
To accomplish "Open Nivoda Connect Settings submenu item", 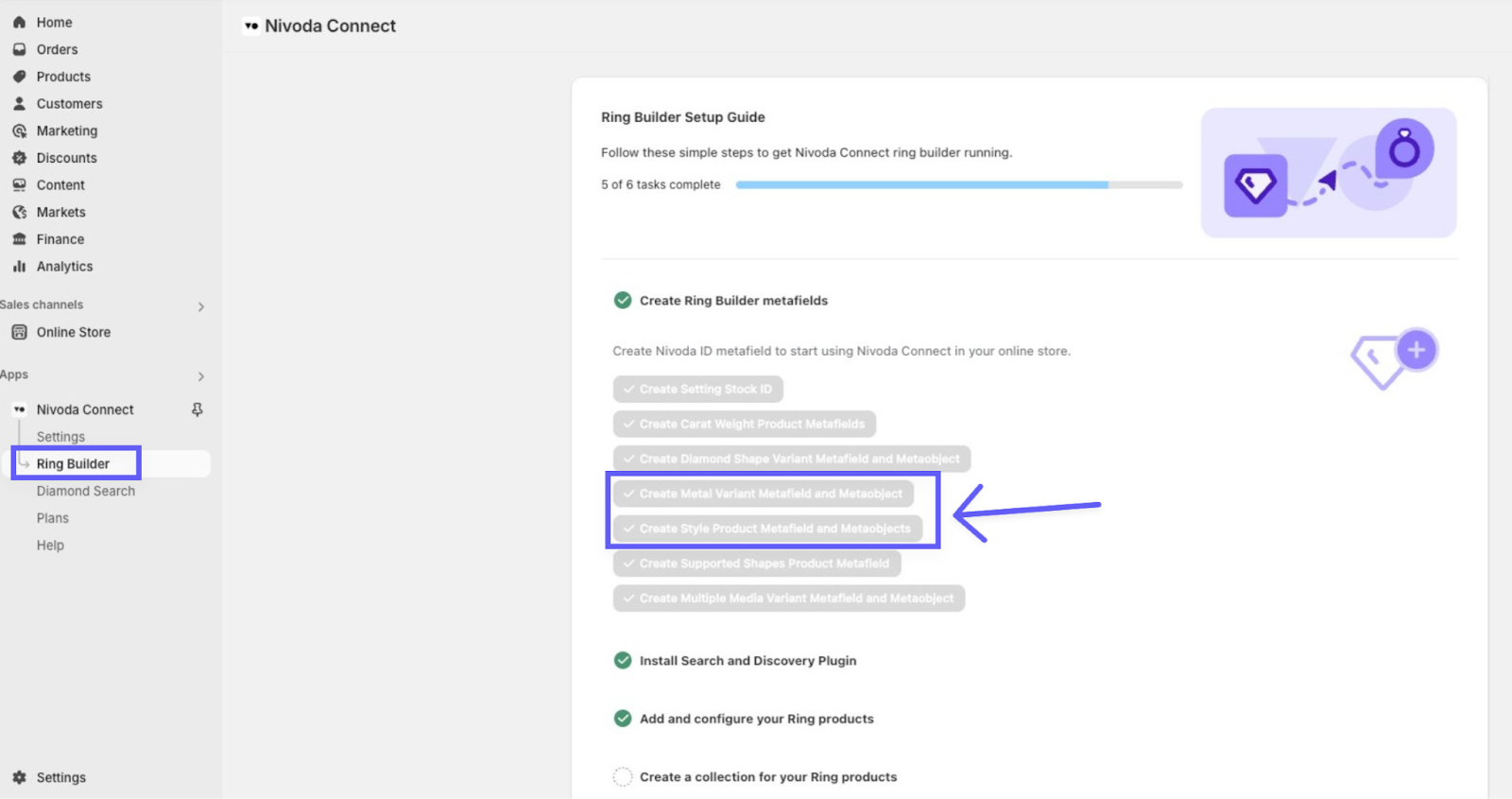I will (x=60, y=437).
